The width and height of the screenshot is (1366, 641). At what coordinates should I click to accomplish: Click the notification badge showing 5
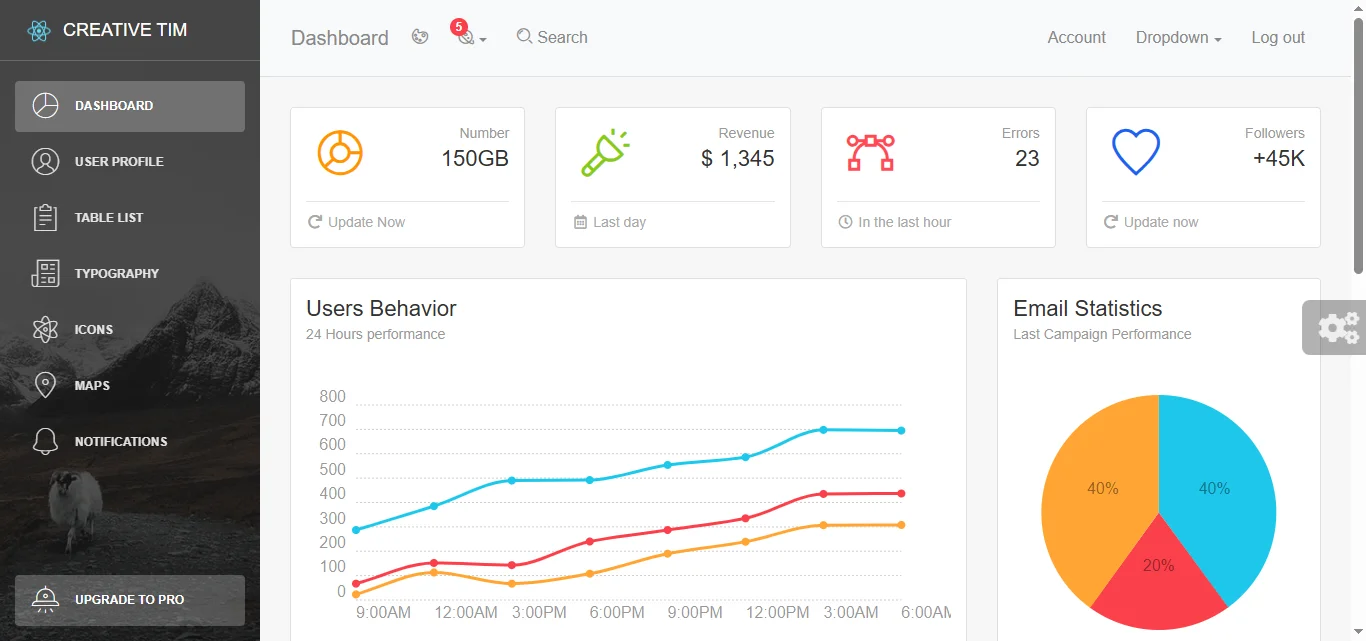(x=460, y=27)
